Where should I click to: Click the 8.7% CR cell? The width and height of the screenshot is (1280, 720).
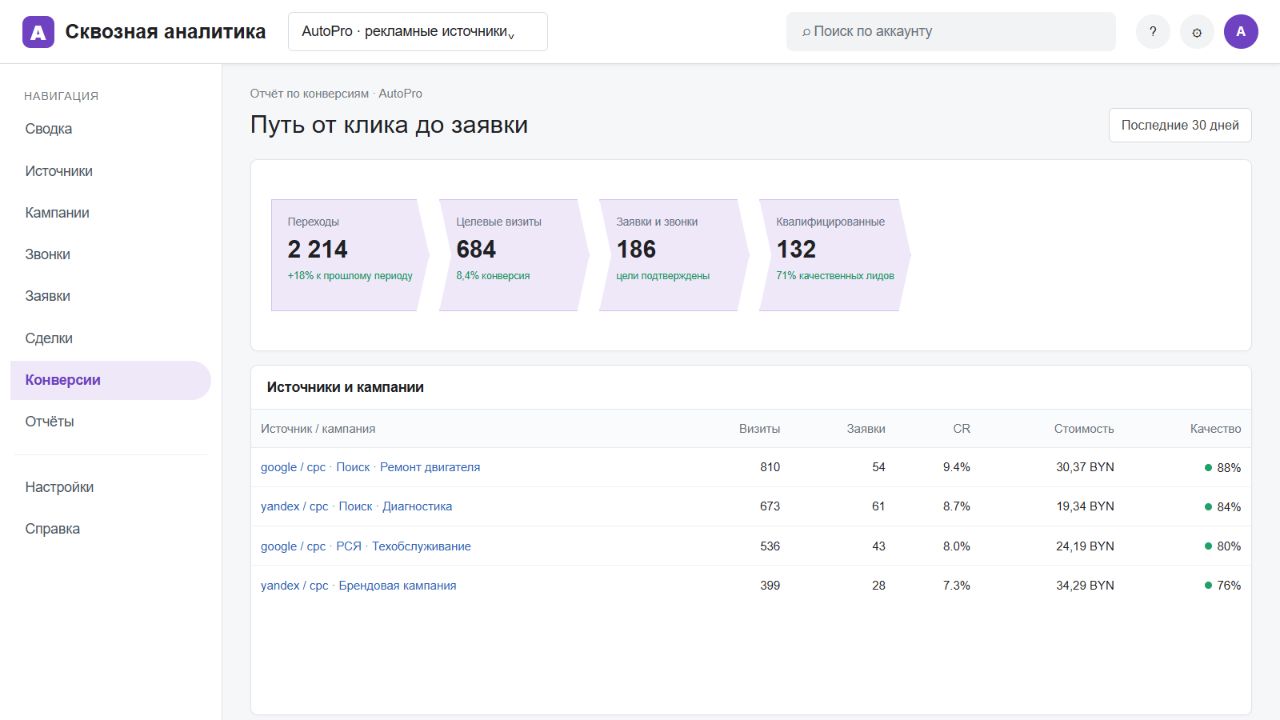click(957, 506)
